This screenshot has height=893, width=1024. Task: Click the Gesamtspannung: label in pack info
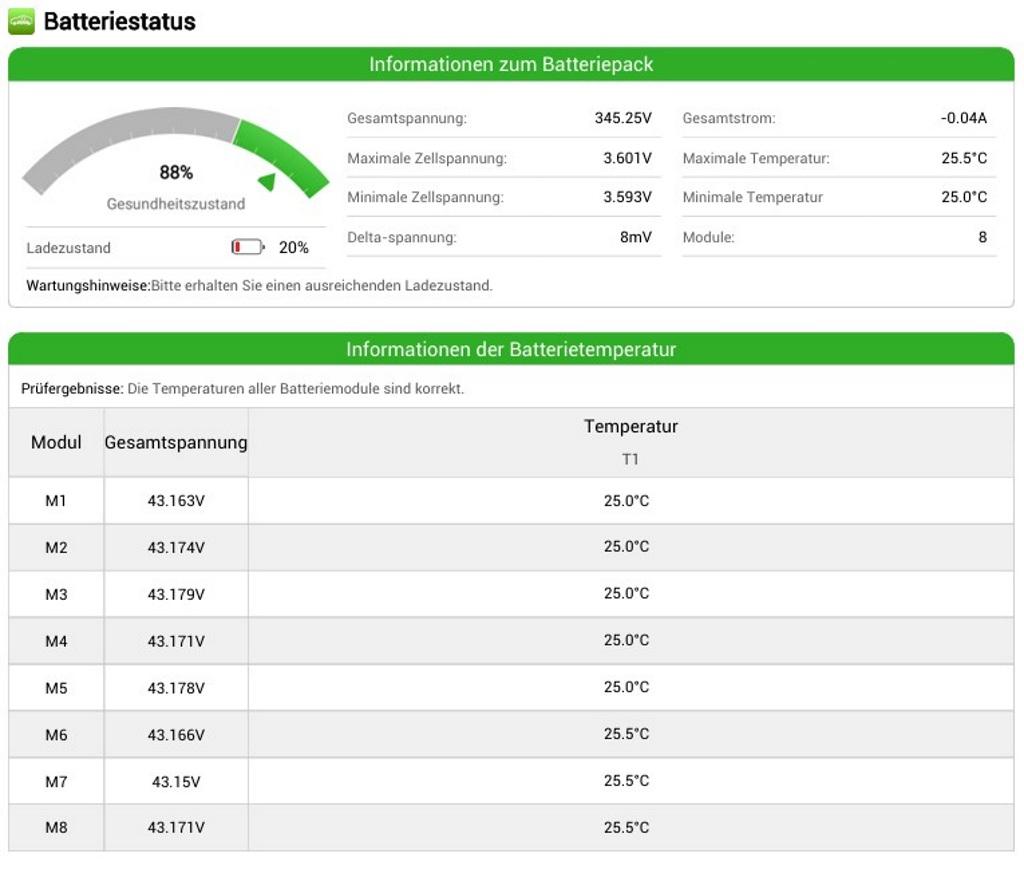click(x=407, y=118)
